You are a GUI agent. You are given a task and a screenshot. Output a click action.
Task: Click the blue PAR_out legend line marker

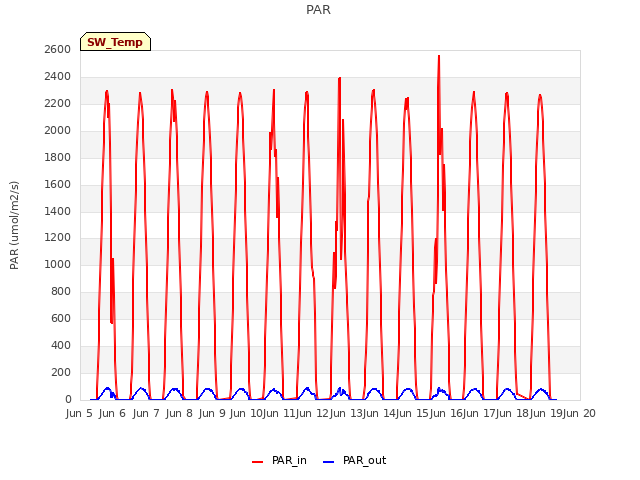329,462
